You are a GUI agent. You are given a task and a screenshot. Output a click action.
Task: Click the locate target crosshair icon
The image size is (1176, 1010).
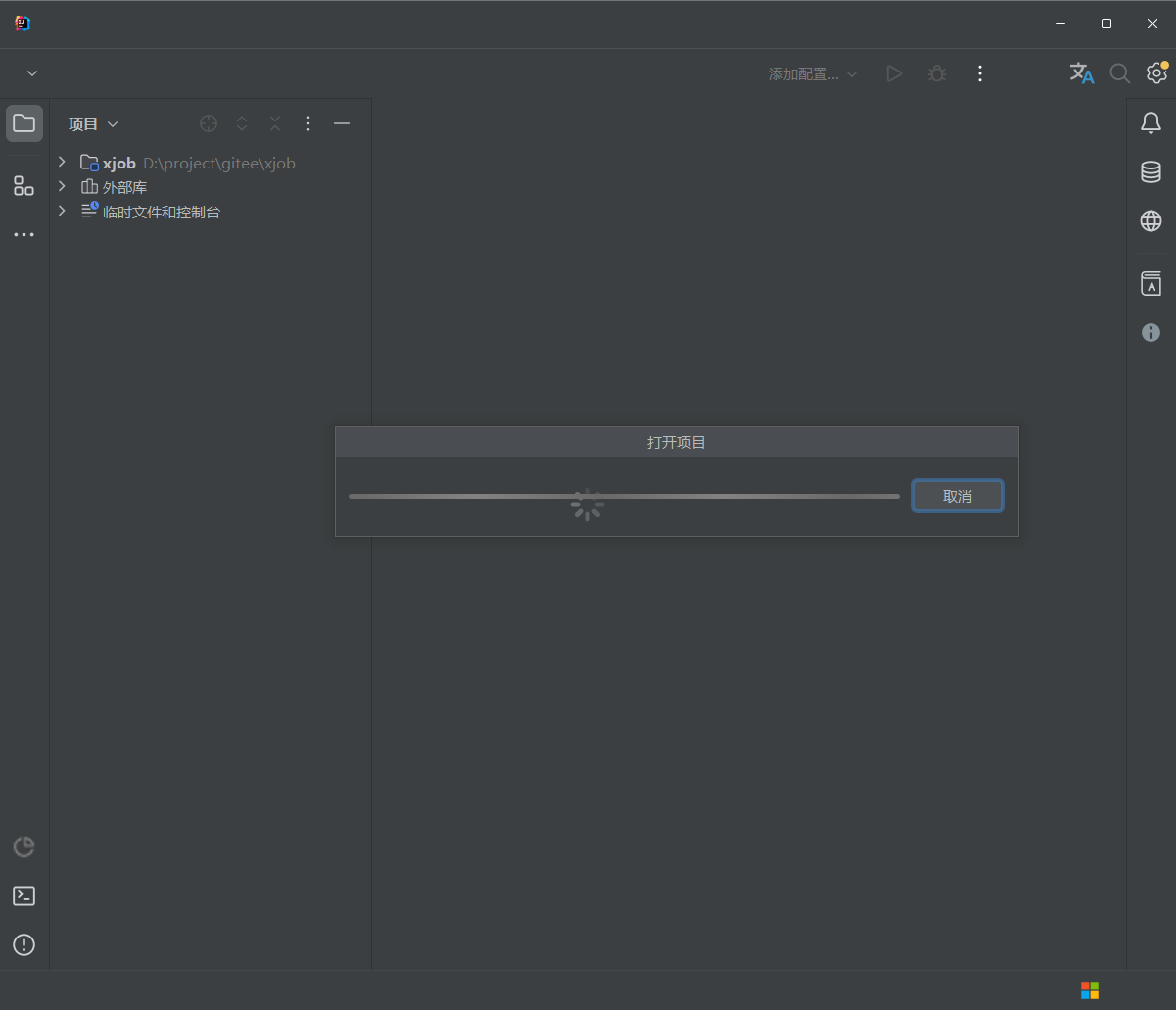coord(209,123)
